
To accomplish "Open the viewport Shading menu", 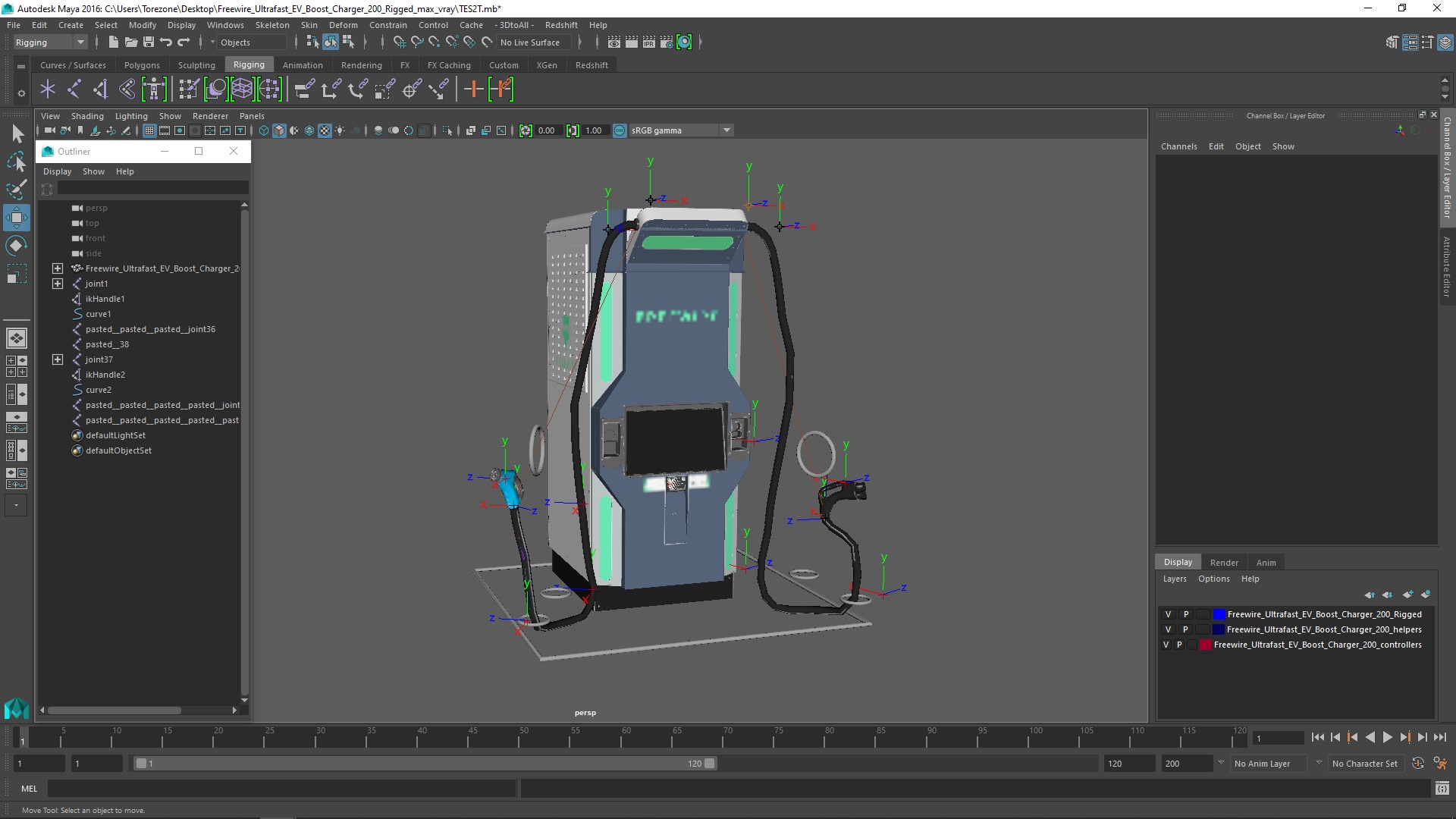I will coord(87,116).
